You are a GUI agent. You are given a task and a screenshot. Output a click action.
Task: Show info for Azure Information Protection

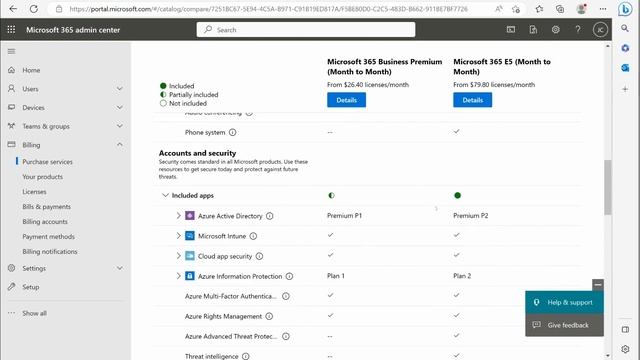pos(289,276)
